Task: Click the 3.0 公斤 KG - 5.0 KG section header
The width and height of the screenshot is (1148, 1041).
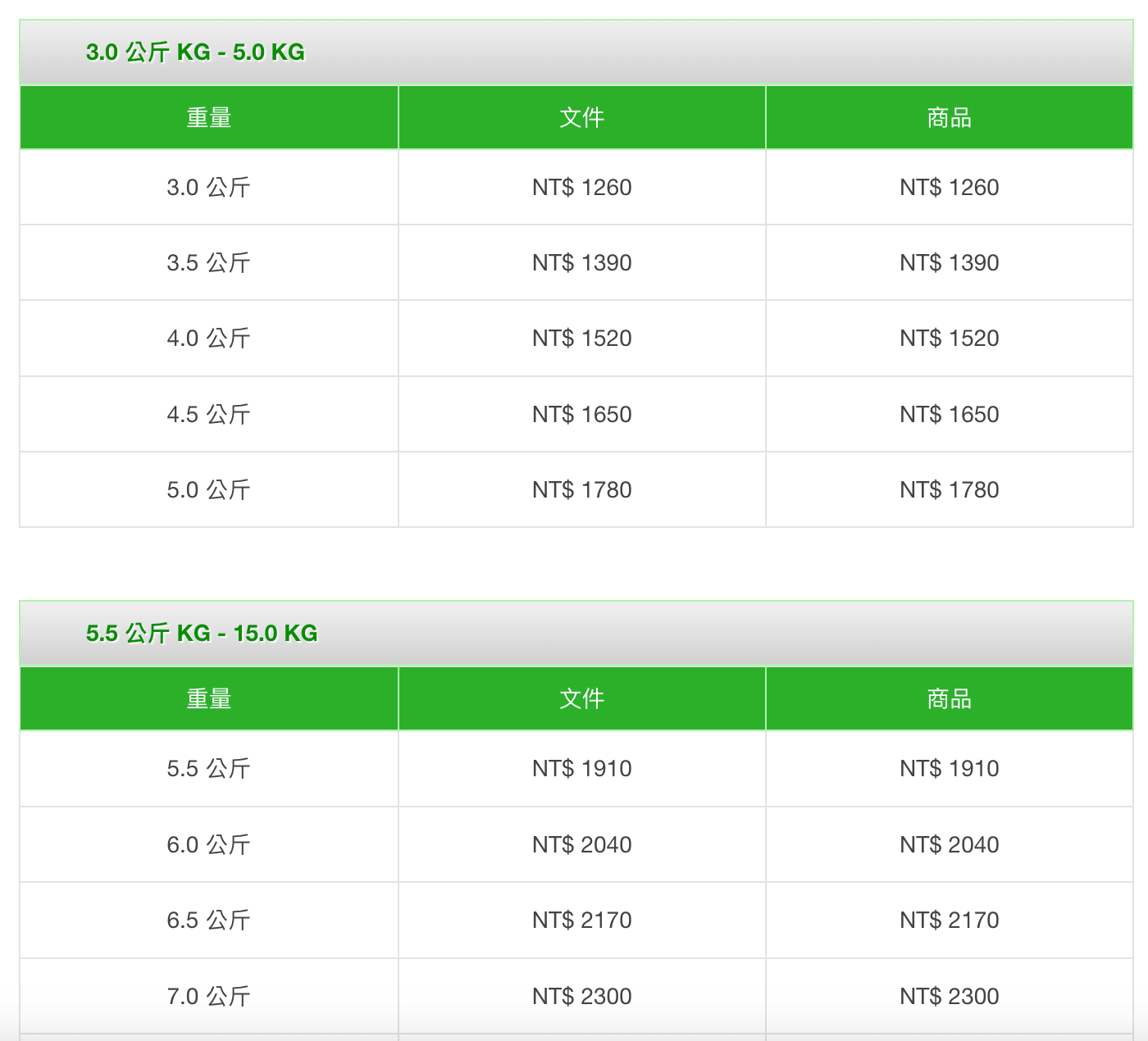Action: pyautogui.click(x=195, y=52)
